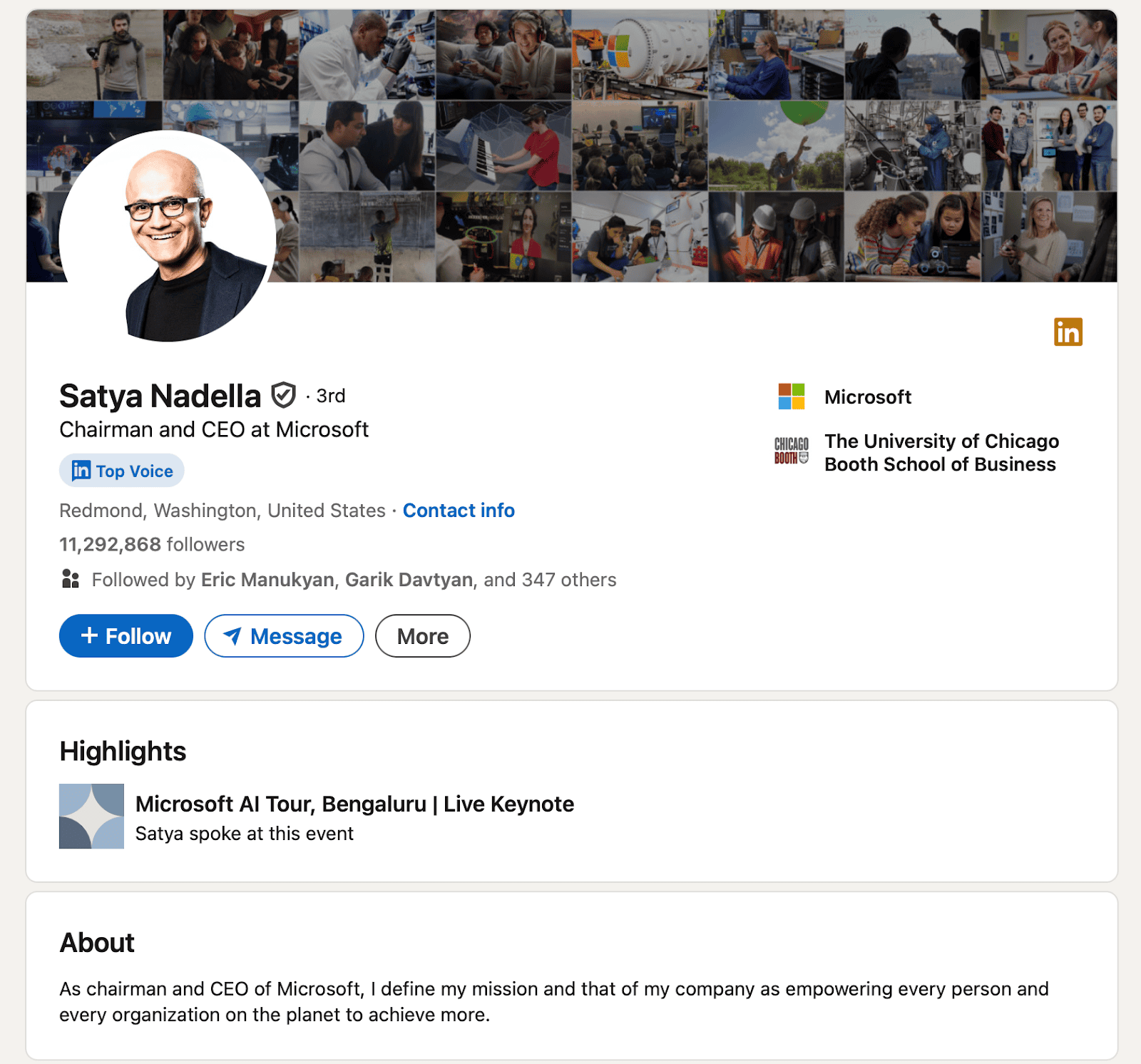Click the verified shield badge icon
Screen dimensions: 1141x1064
click(284, 395)
